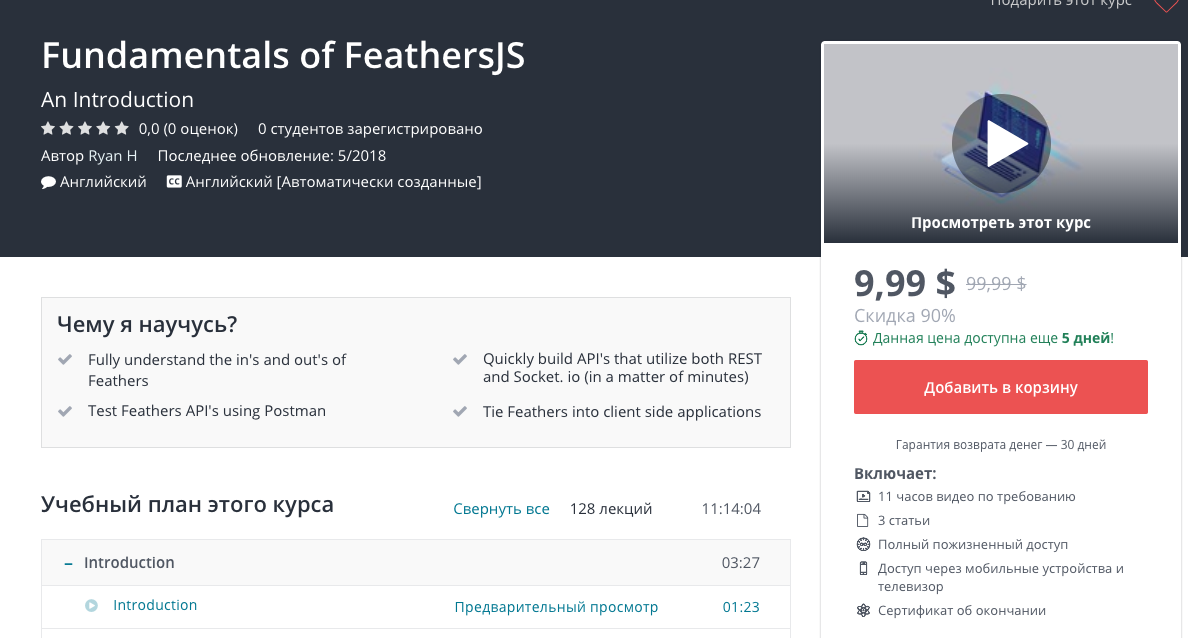Click the speech bubble language icon

pos(47,181)
